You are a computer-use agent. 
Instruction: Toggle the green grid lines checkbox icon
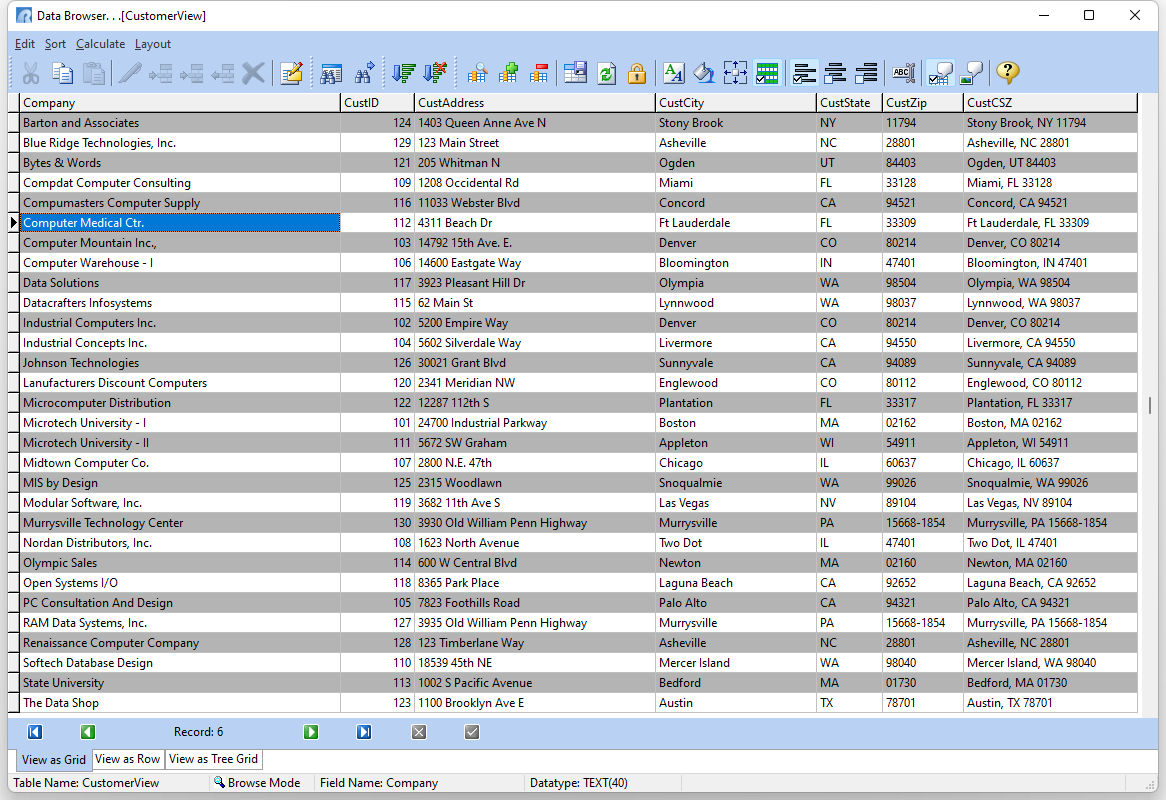pyautogui.click(x=767, y=73)
